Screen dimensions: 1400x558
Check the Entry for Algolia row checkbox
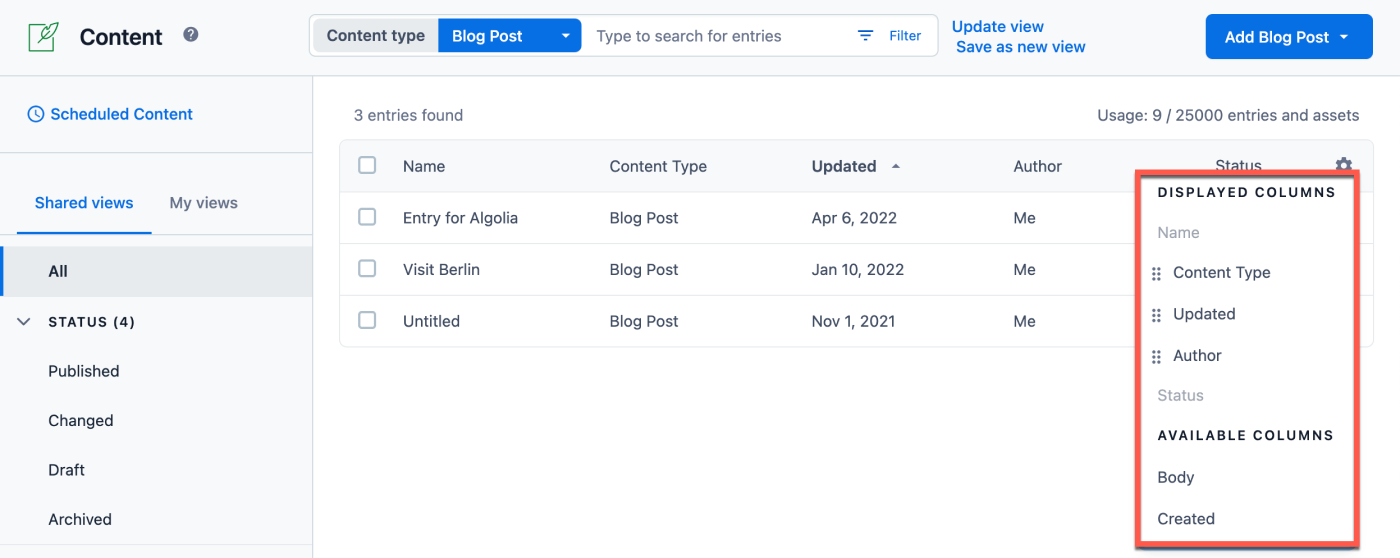pos(367,217)
